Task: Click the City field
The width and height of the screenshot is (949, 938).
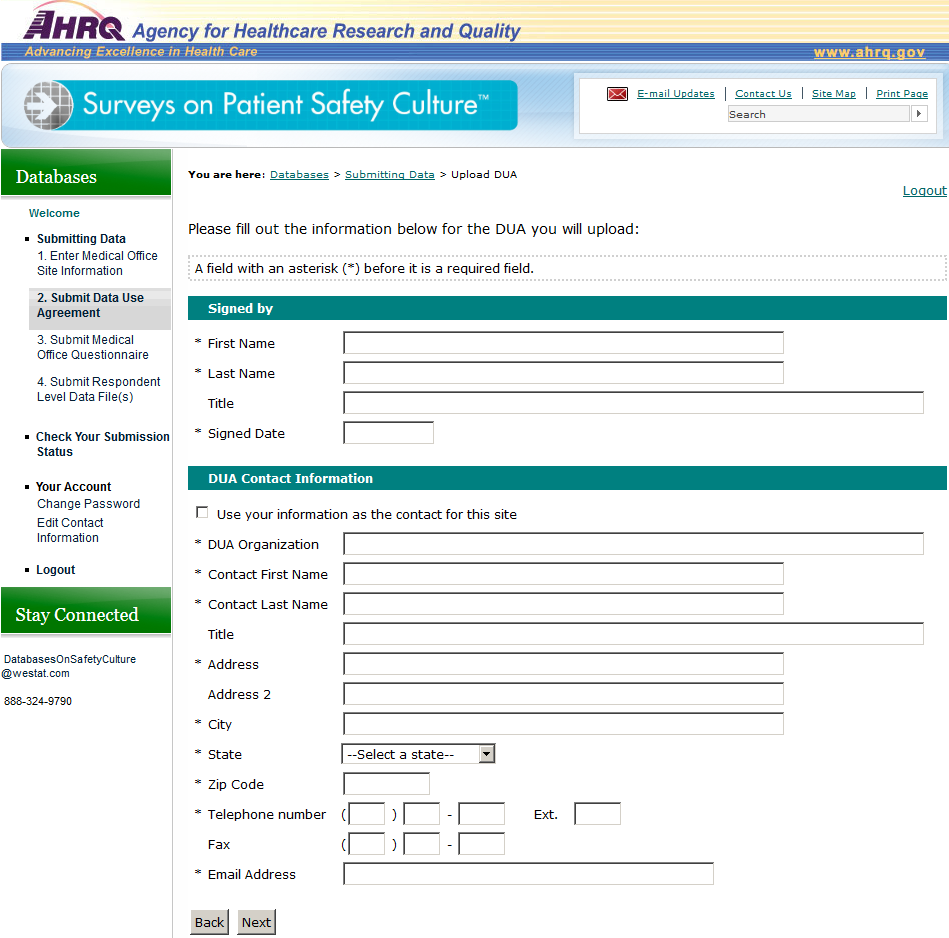Action: coord(563,724)
